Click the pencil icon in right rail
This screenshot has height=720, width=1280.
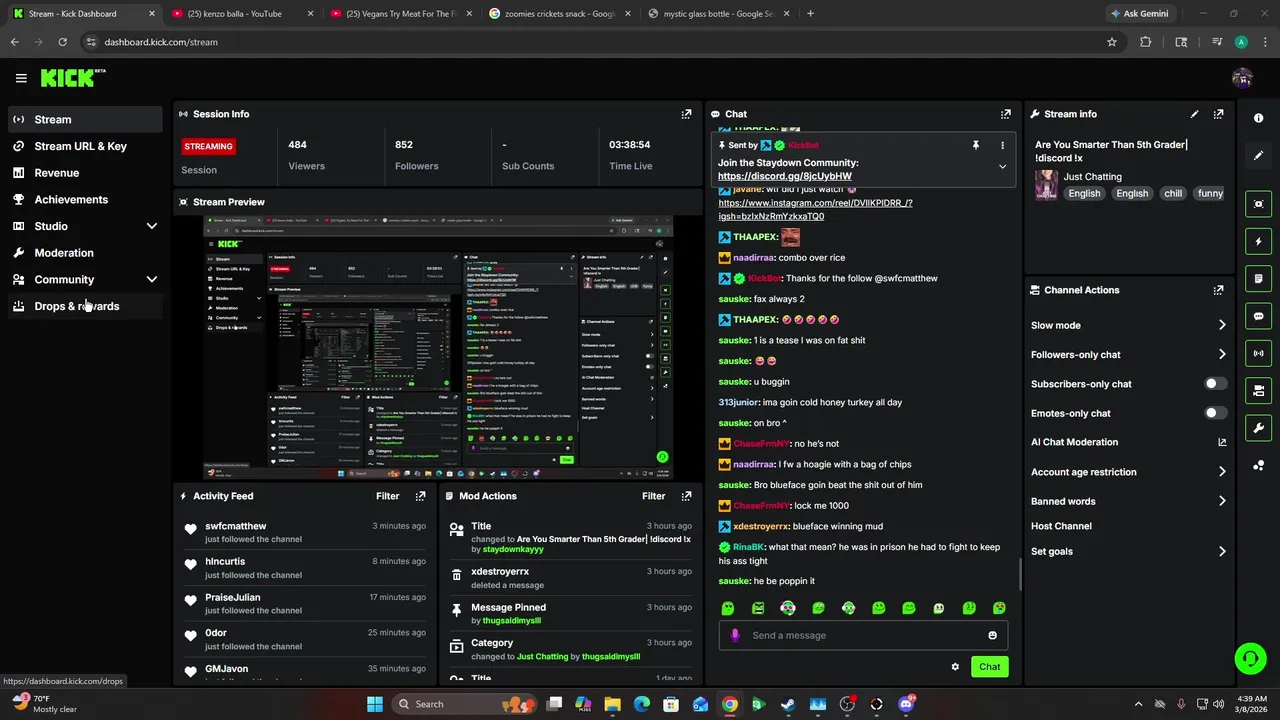[1258, 156]
